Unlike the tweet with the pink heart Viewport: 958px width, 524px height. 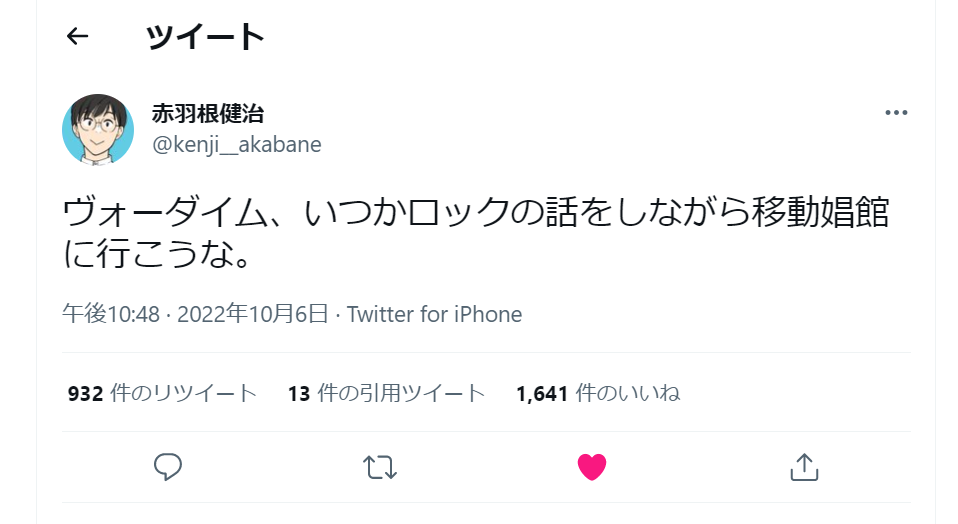[x=592, y=466]
